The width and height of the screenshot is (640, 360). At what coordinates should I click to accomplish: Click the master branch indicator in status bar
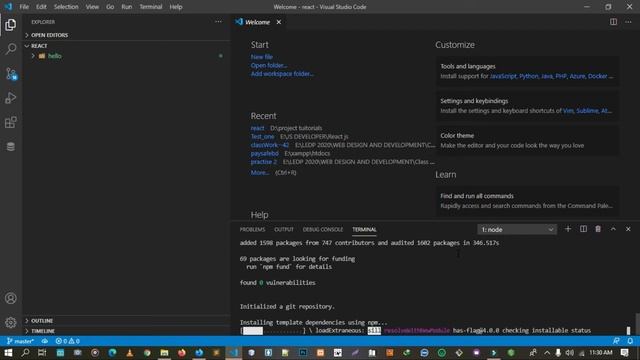[20, 341]
